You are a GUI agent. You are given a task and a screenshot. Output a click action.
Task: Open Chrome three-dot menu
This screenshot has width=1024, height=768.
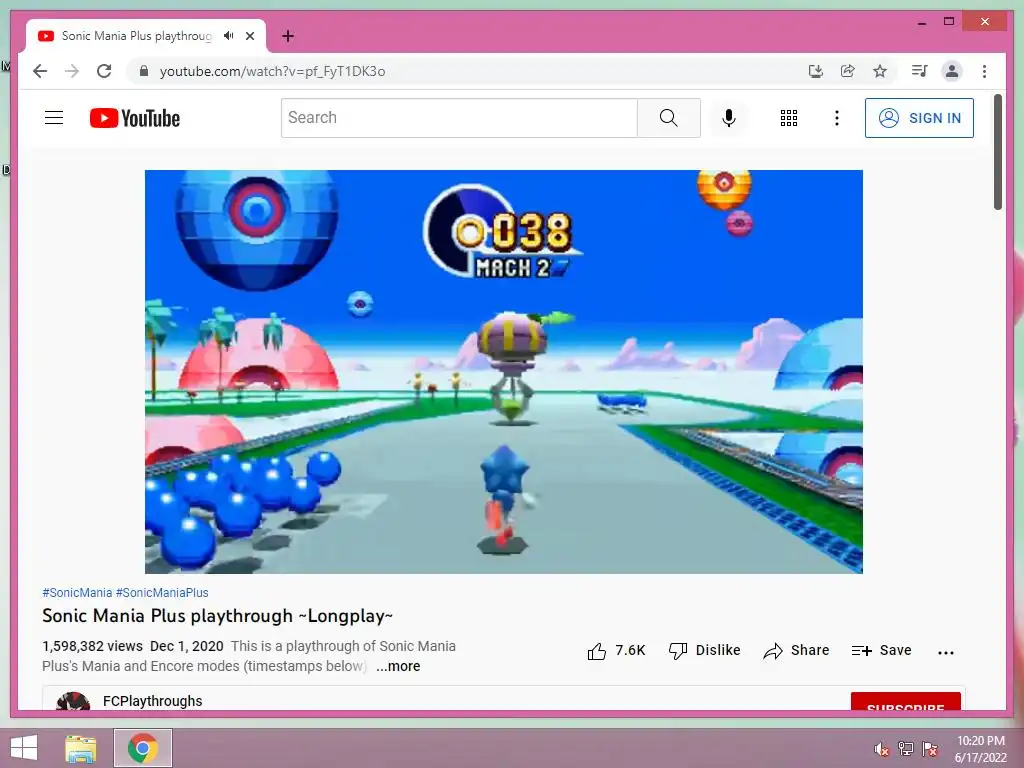(984, 71)
